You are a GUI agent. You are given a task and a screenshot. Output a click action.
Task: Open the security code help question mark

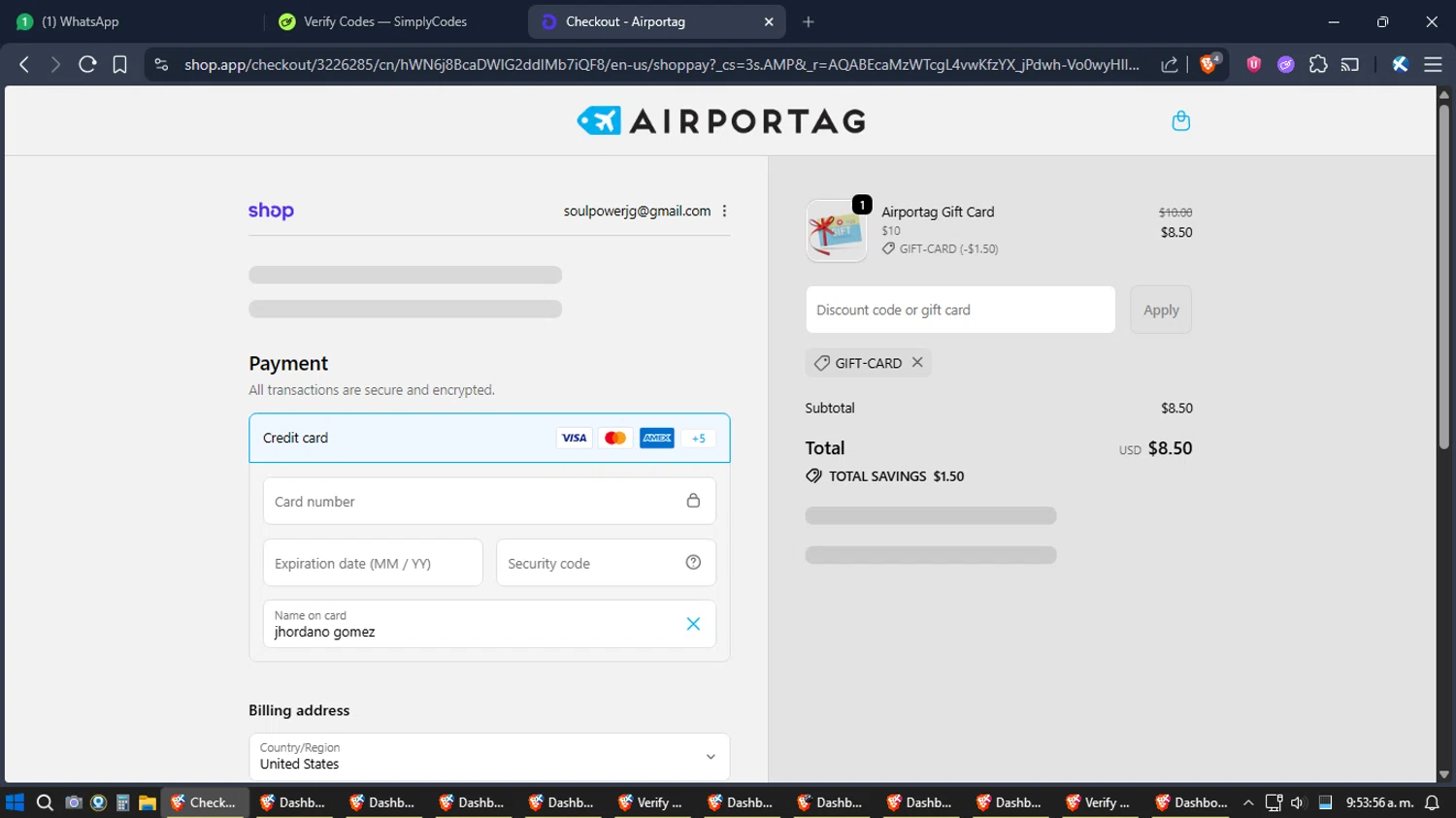[693, 562]
